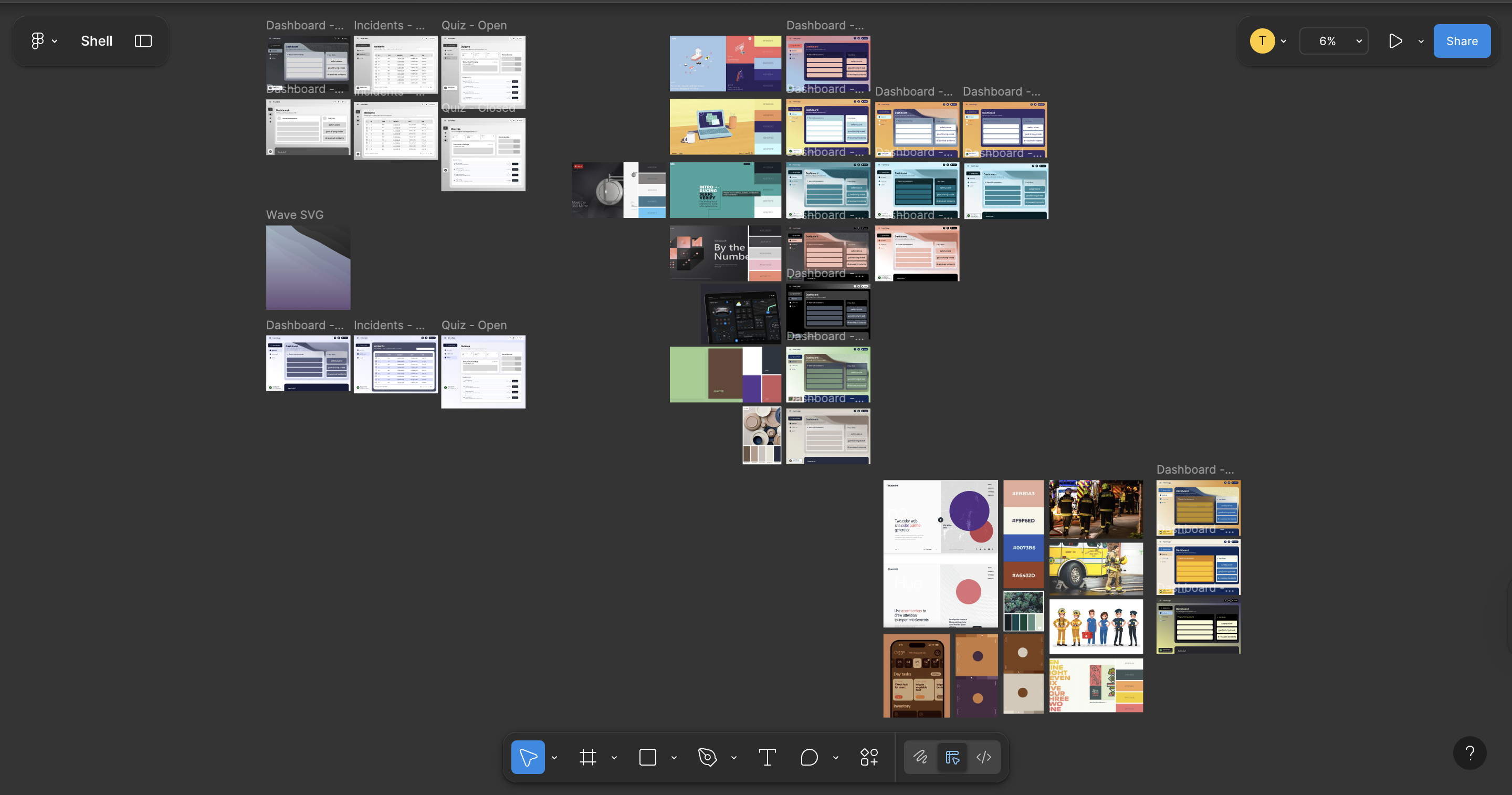
Task: Expand the user avatar dropdown arrow
Action: [1284, 41]
